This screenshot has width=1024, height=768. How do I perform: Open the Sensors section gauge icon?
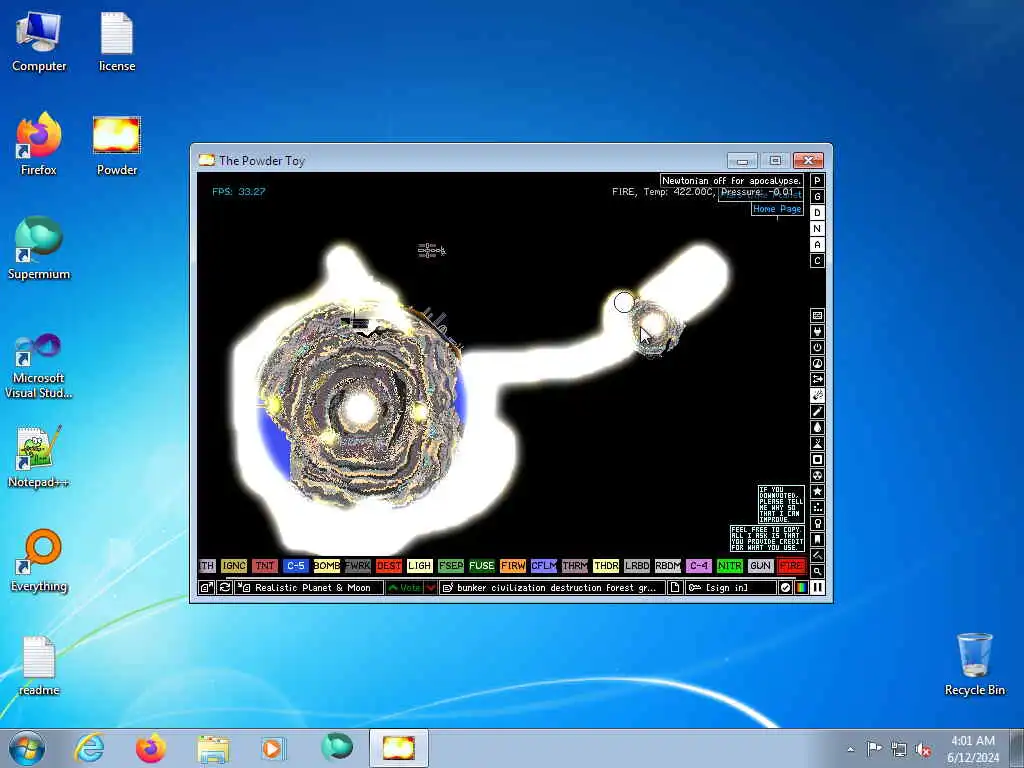point(817,364)
